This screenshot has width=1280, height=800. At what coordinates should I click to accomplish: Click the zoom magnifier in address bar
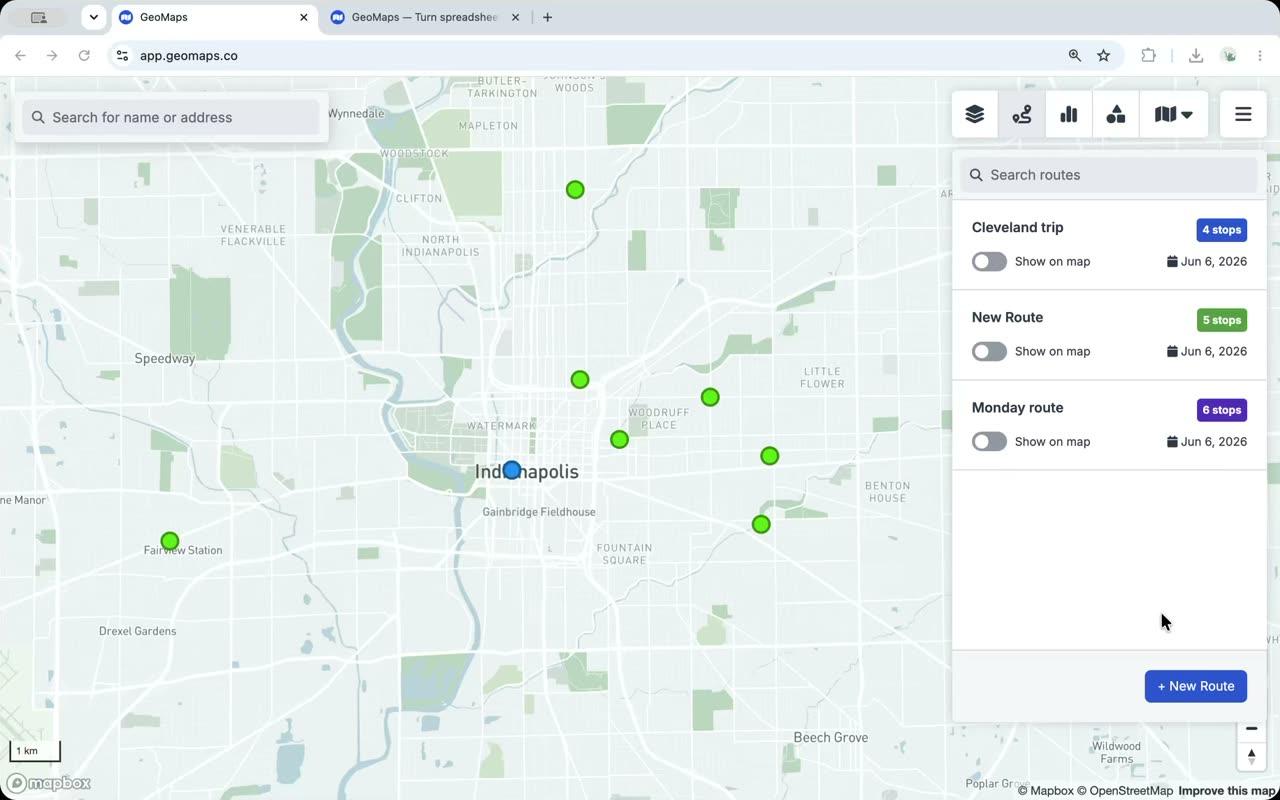1075,56
